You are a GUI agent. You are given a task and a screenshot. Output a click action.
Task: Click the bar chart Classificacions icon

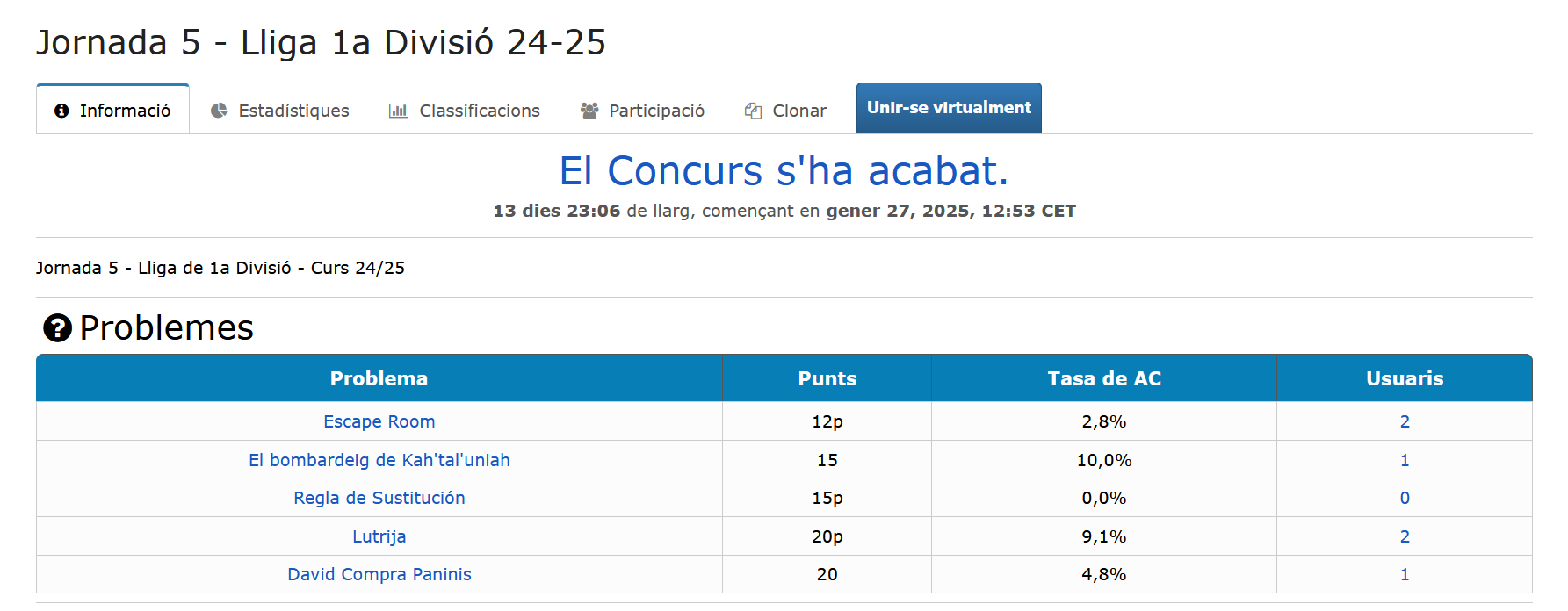click(398, 111)
